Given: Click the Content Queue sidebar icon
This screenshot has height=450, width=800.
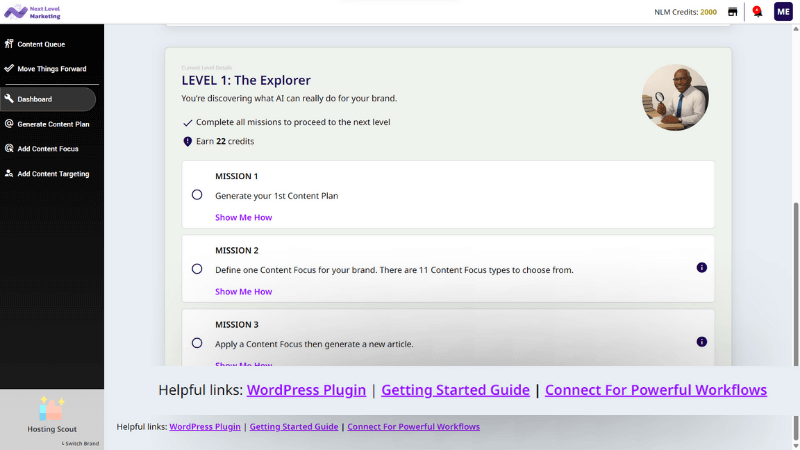Looking at the screenshot, I should tap(9, 44).
